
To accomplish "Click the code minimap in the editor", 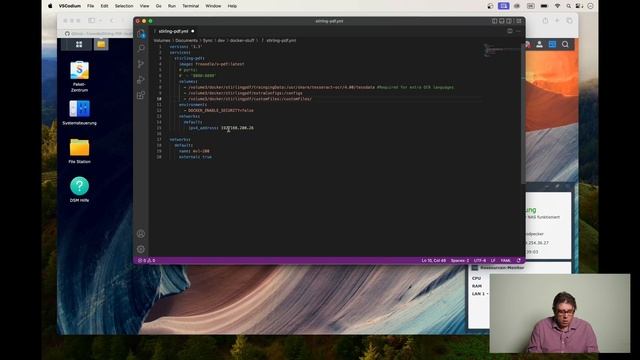I will (x=501, y=50).
